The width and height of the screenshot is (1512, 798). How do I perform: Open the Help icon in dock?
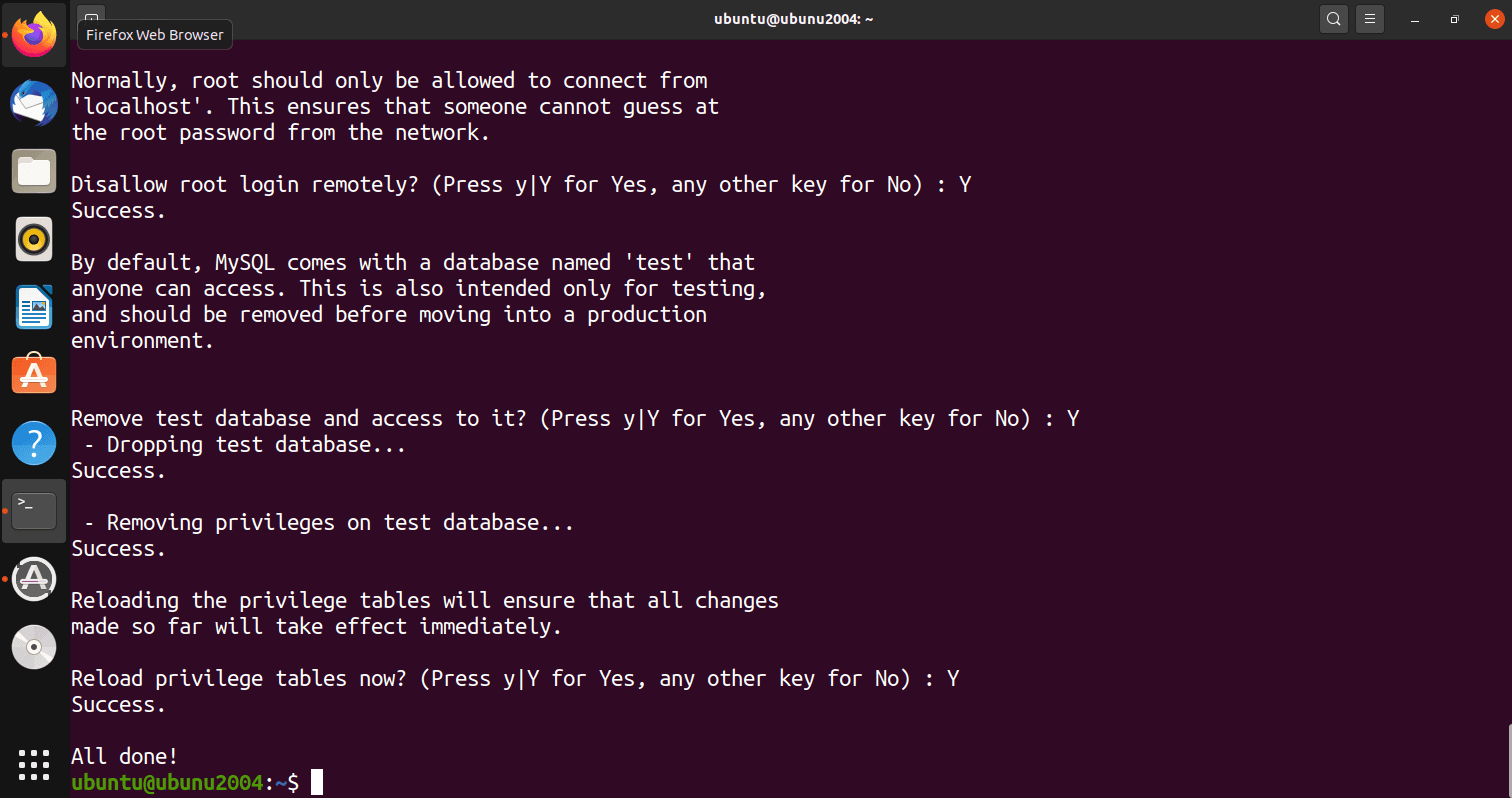point(34,442)
